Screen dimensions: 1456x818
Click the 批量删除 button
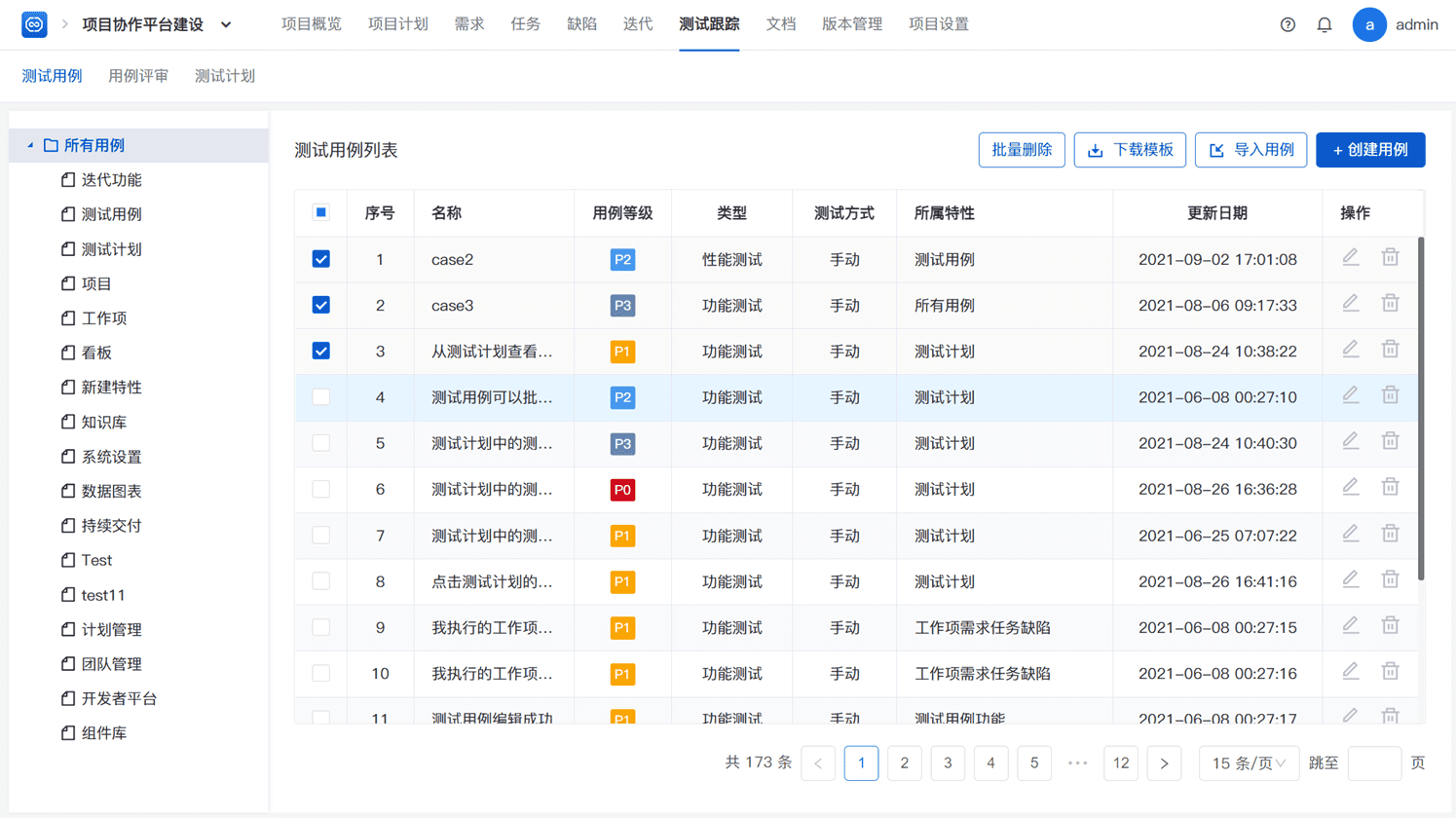point(1022,150)
